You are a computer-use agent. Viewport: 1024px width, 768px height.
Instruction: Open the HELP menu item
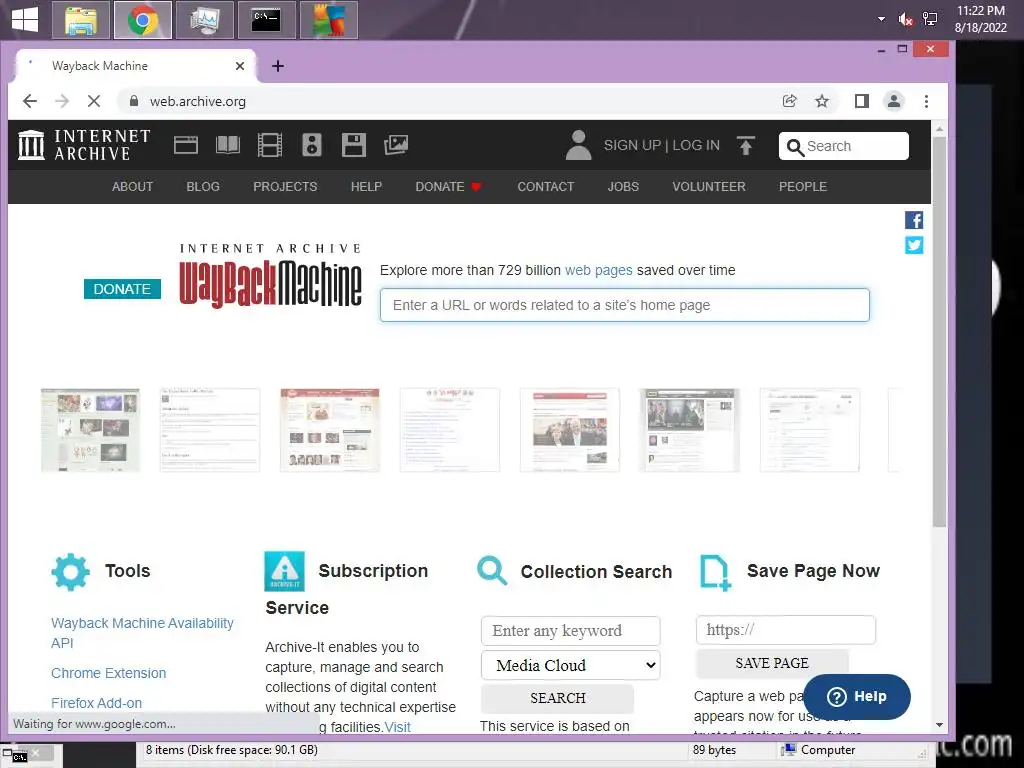tap(366, 187)
